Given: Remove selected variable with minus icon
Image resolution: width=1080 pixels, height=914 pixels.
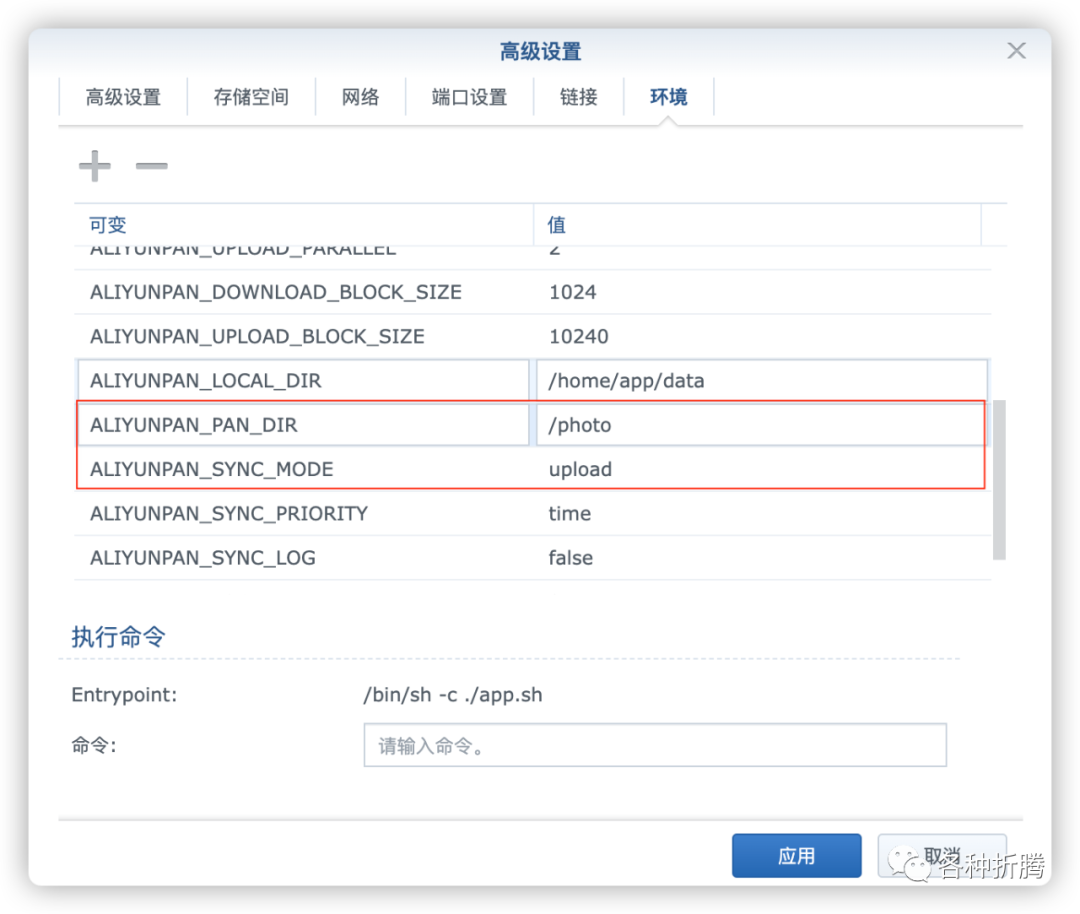Looking at the screenshot, I should point(152,166).
